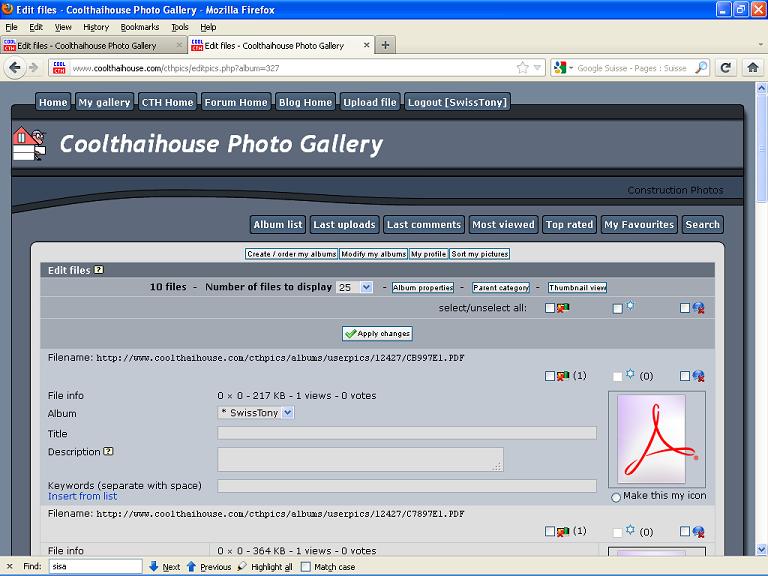Click the Insert from list link
Screen dimensions: 768x576
coord(82,496)
